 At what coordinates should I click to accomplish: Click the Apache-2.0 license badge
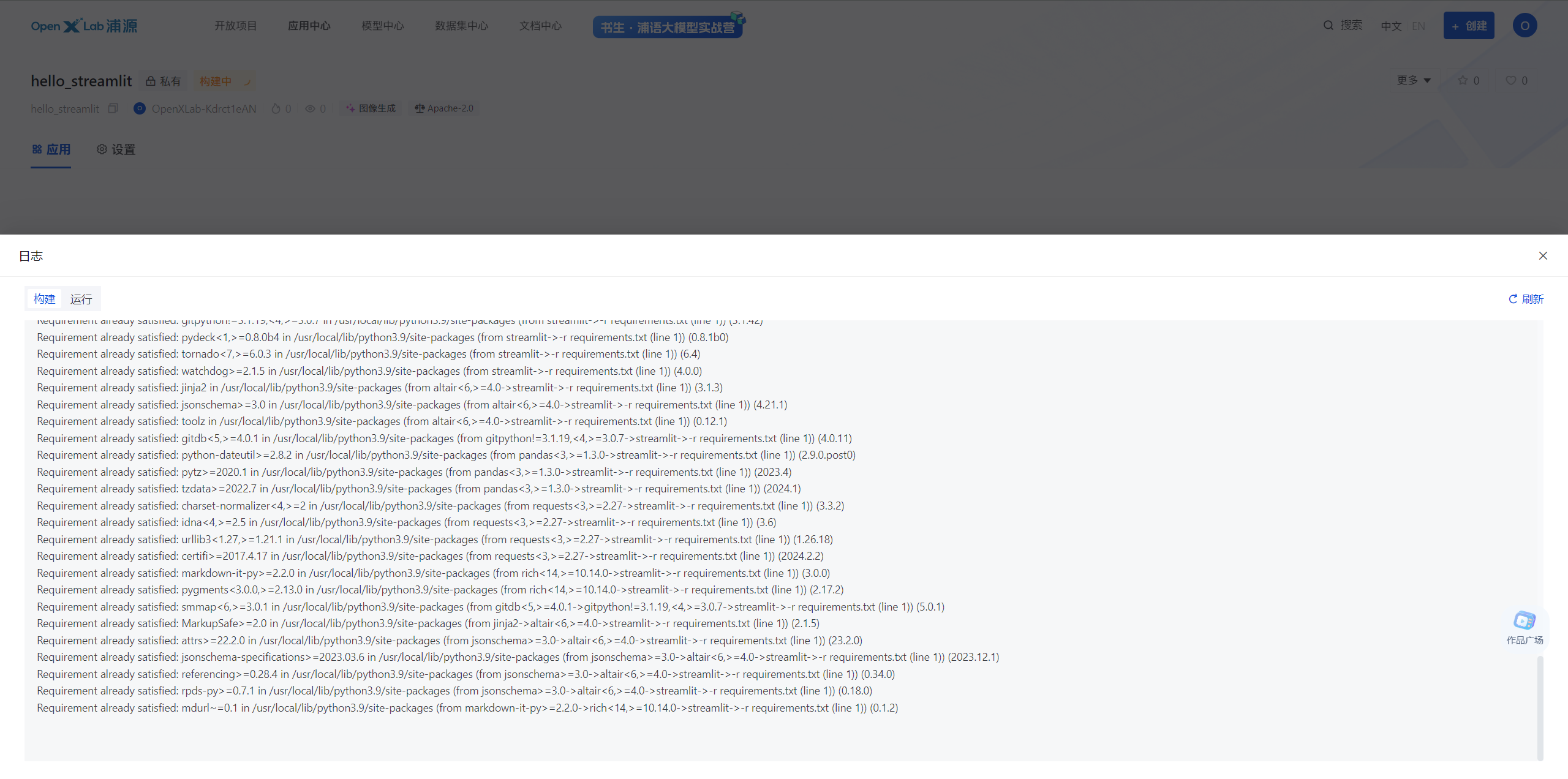(443, 108)
